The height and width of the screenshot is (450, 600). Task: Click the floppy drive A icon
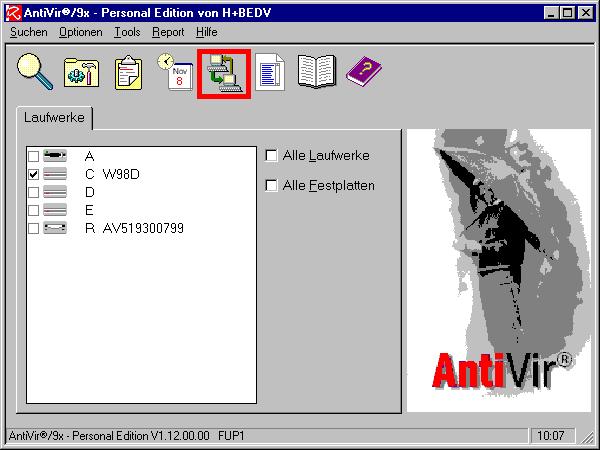click(55, 155)
